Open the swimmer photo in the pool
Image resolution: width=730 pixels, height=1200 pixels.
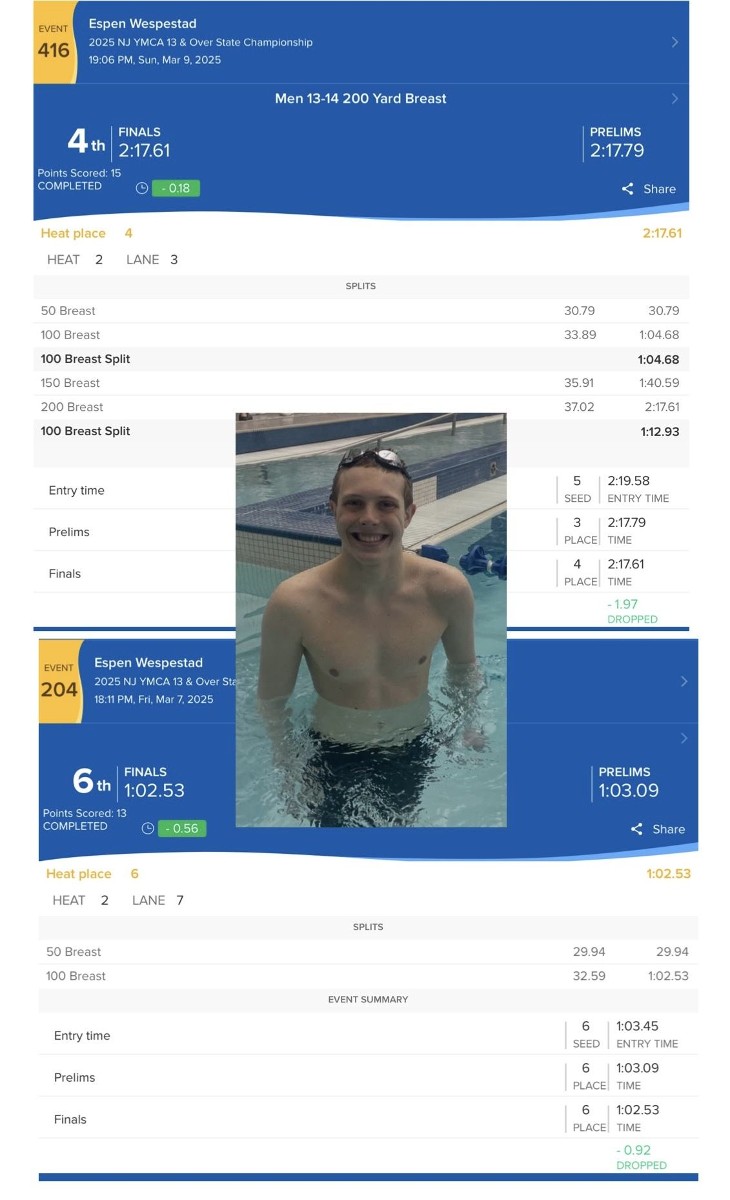tap(371, 620)
